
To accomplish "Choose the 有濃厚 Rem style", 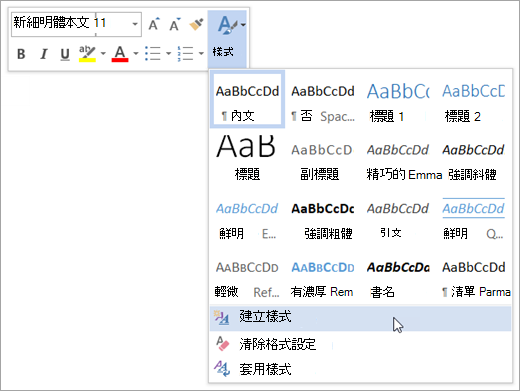I will pyautogui.click(x=323, y=279).
